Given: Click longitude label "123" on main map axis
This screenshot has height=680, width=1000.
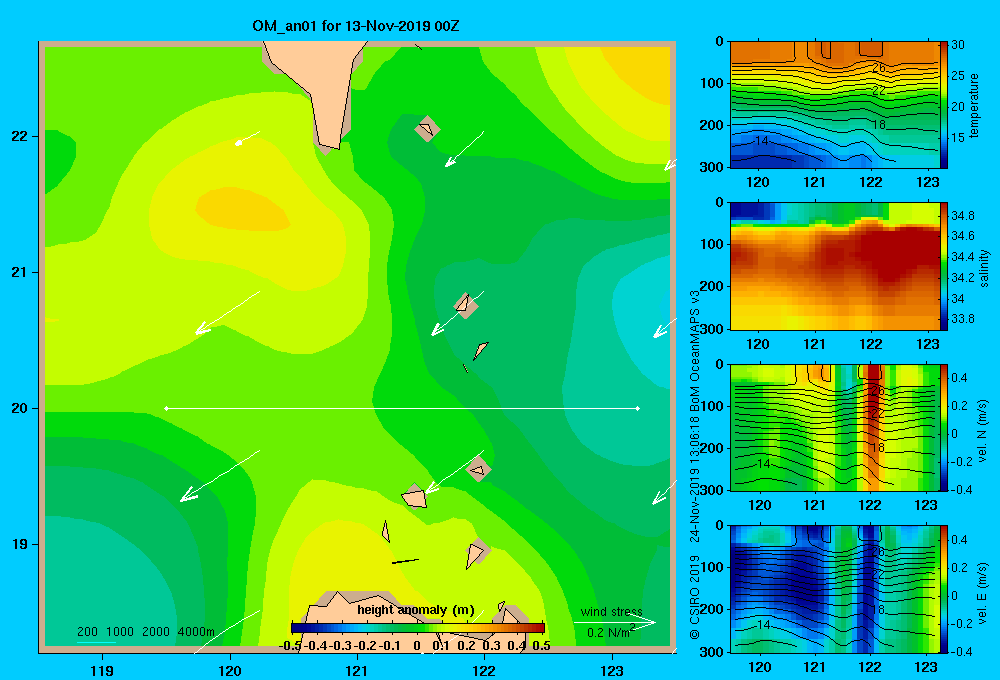Looking at the screenshot, I should point(612,670).
